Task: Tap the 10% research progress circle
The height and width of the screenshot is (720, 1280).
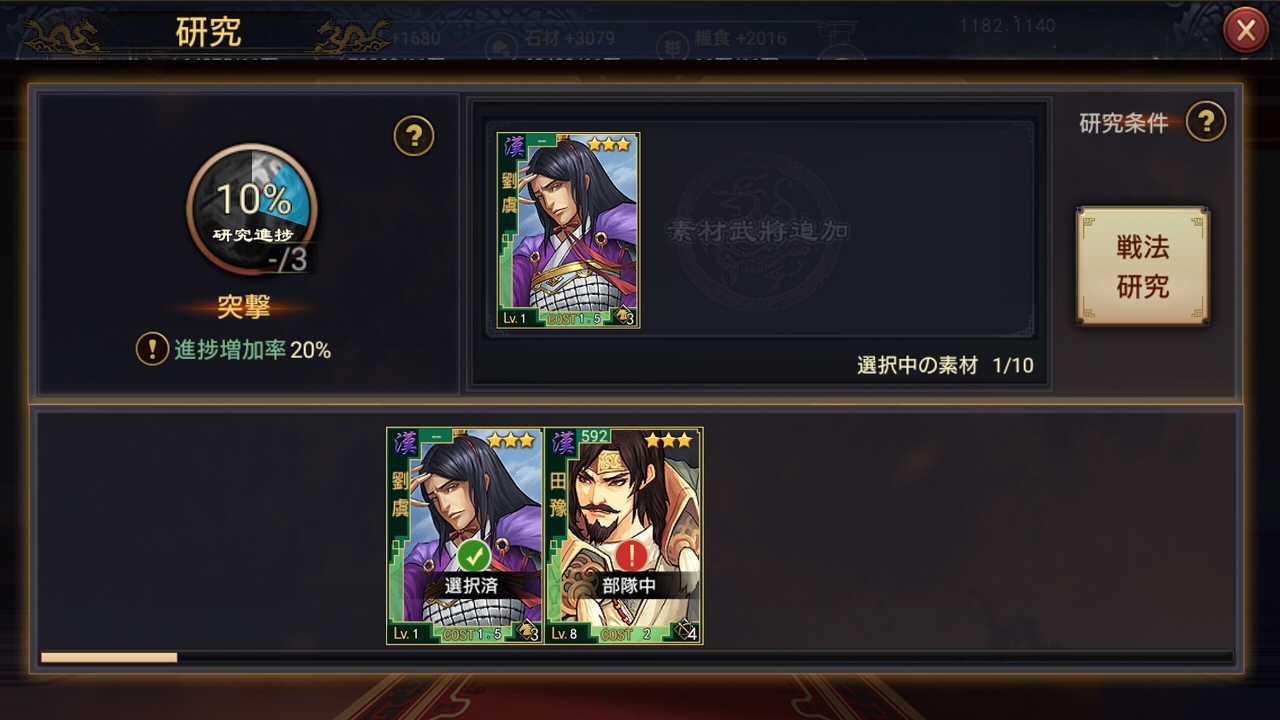Action: [252, 209]
